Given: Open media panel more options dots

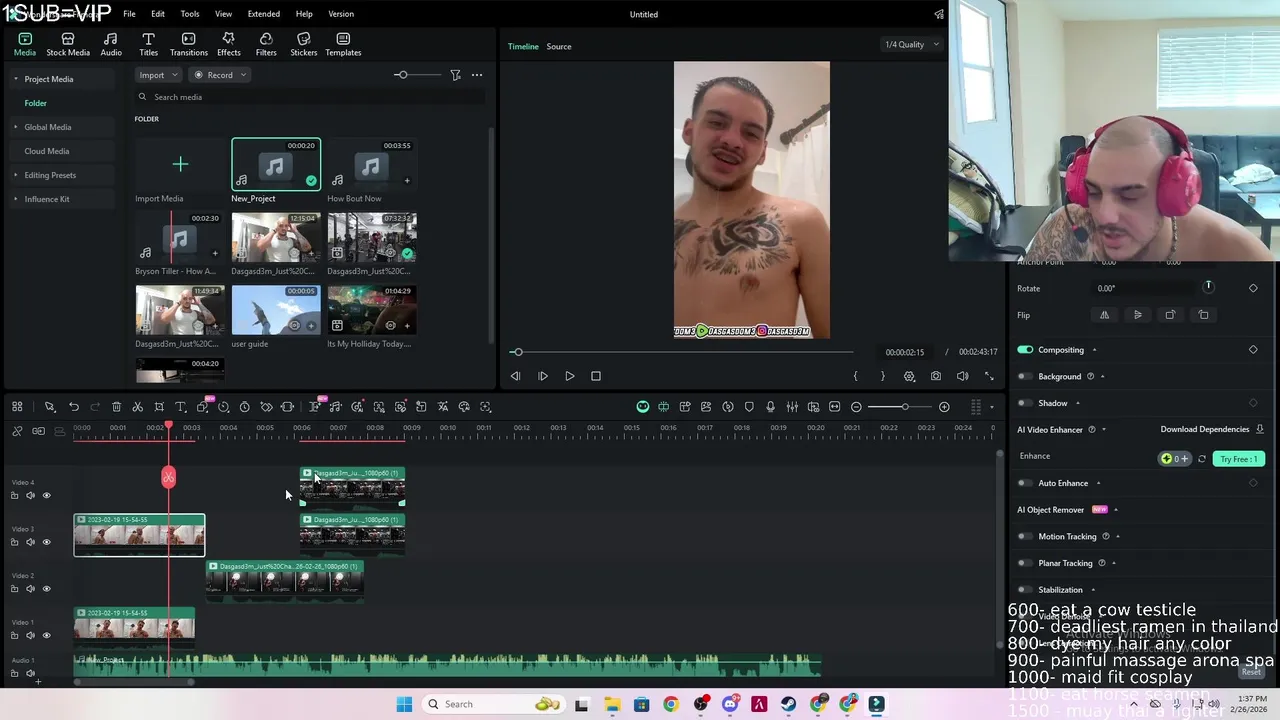Looking at the screenshot, I should coord(477,75).
